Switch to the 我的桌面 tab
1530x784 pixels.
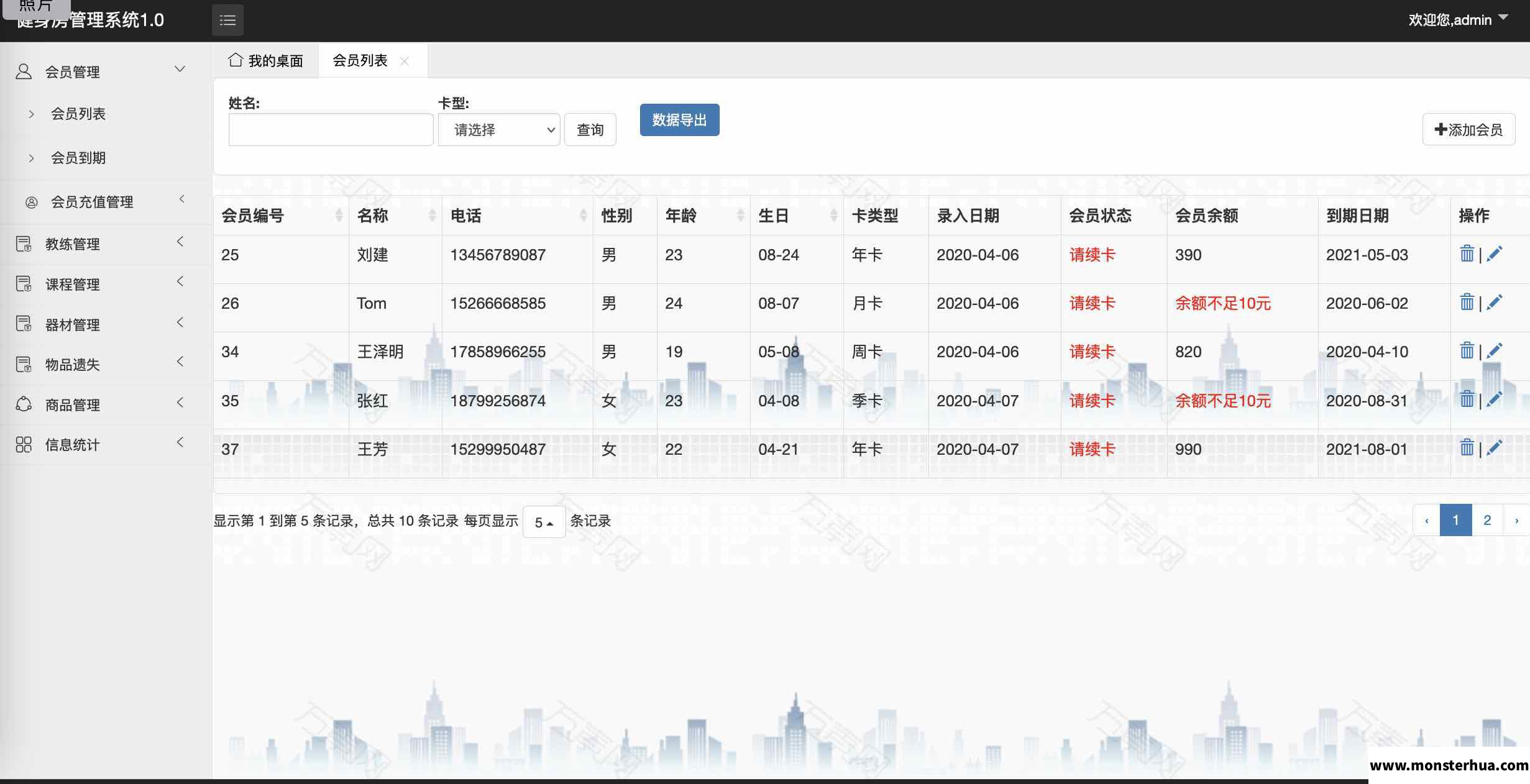click(x=266, y=60)
